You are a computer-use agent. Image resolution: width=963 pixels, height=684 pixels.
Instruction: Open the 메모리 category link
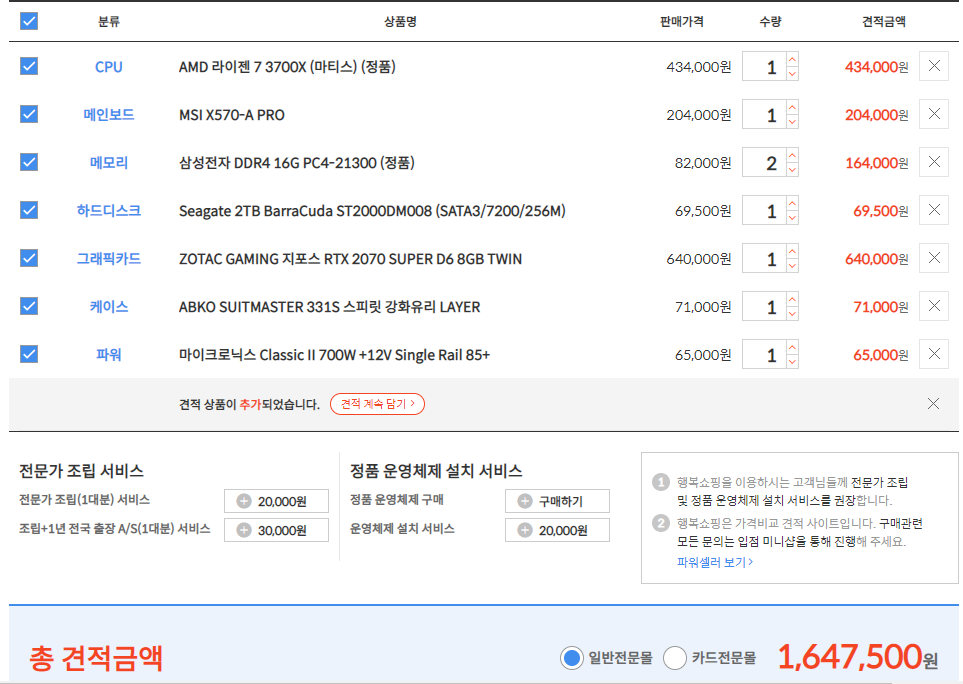click(x=109, y=163)
